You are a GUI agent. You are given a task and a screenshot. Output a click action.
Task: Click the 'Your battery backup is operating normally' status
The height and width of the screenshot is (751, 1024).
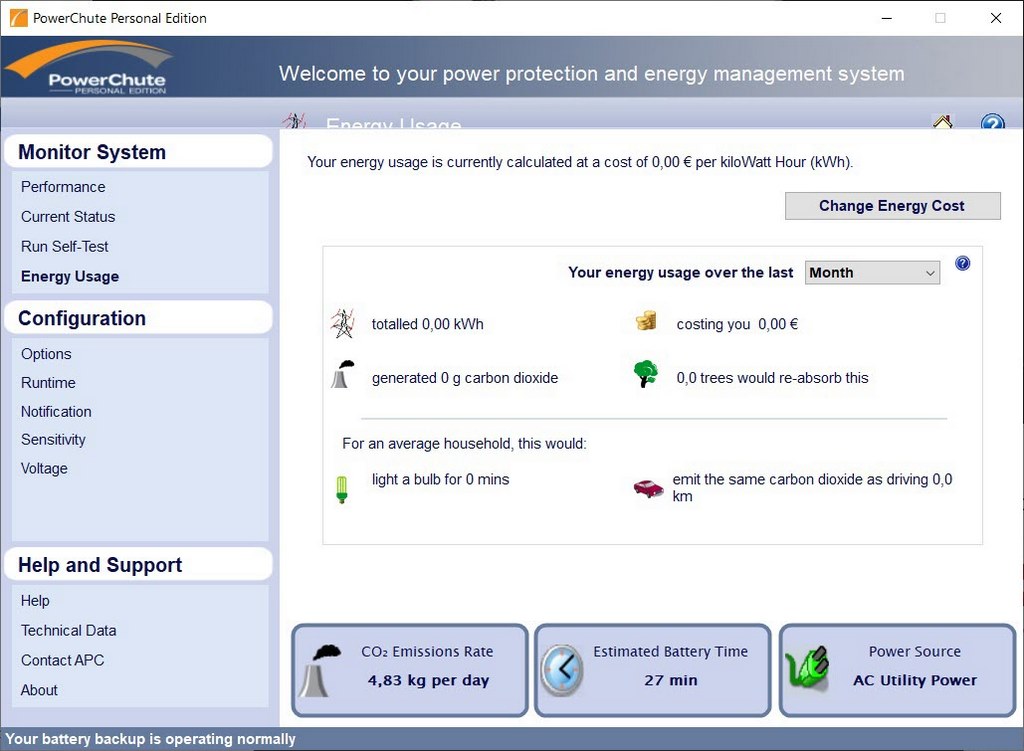pos(150,739)
